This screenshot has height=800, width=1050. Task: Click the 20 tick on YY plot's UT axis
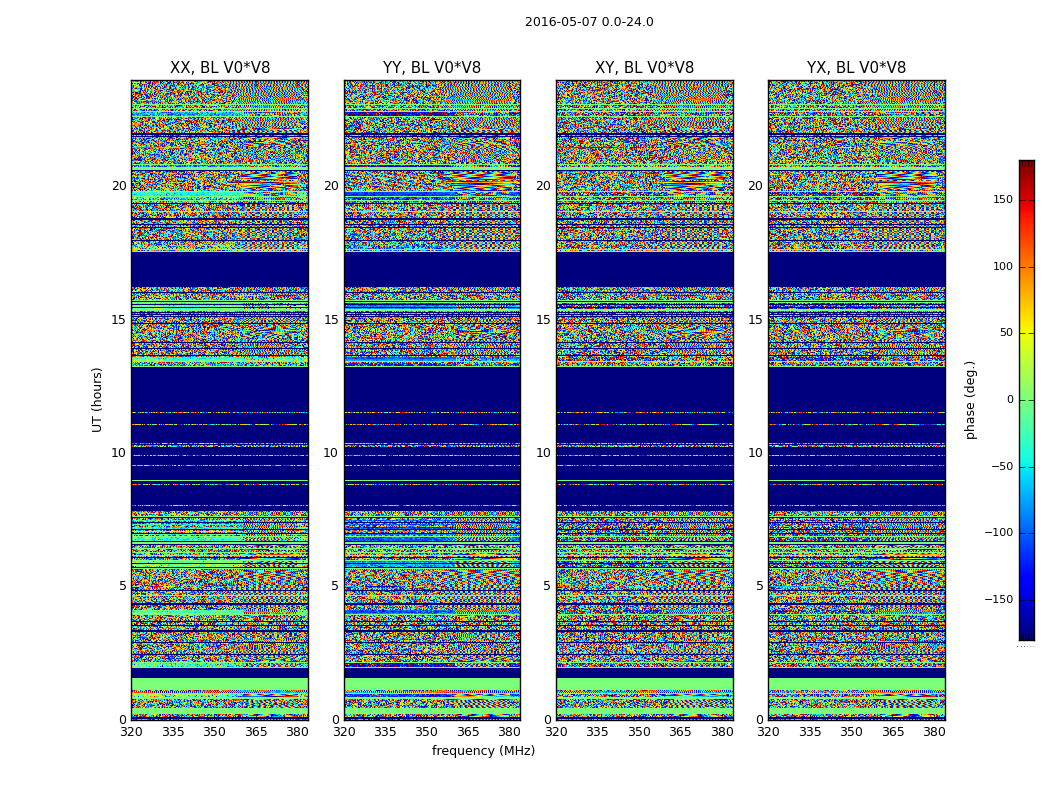tap(331, 186)
